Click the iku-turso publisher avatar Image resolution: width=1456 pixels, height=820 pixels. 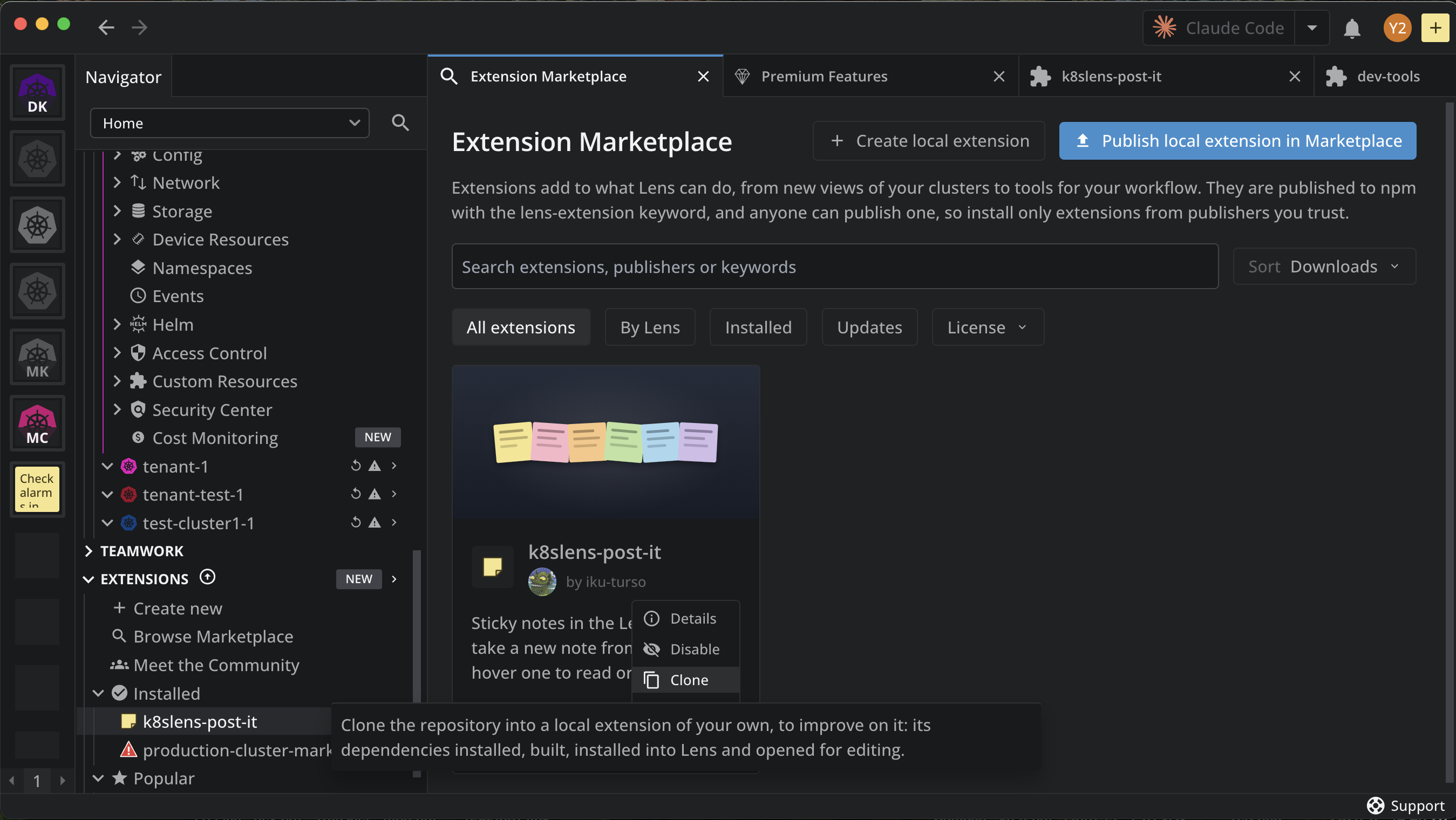coord(542,582)
